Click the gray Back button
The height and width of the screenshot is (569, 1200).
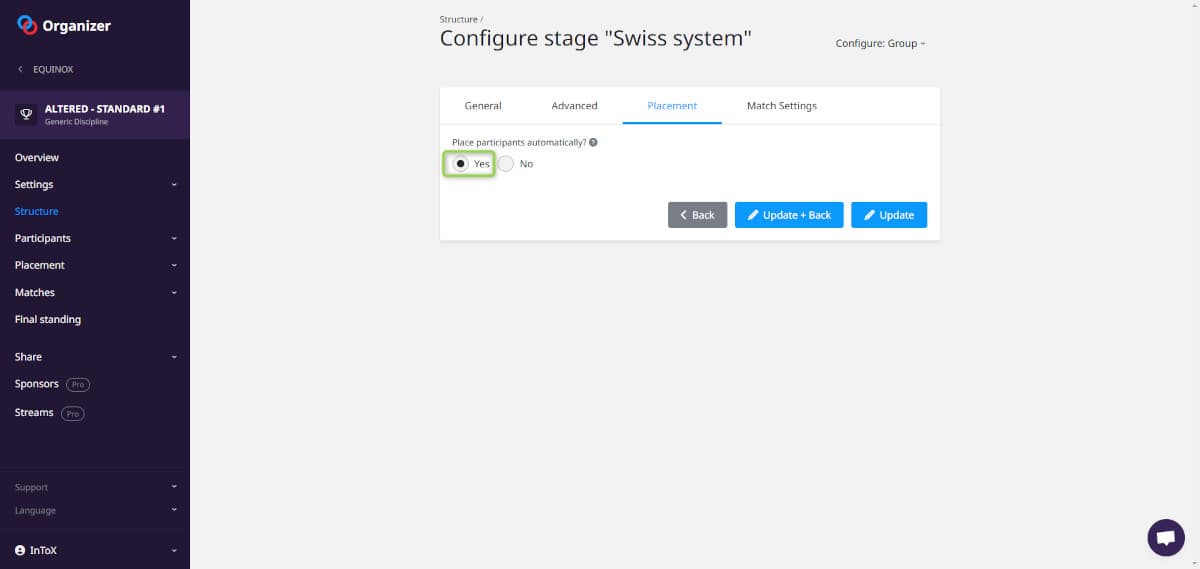(697, 215)
